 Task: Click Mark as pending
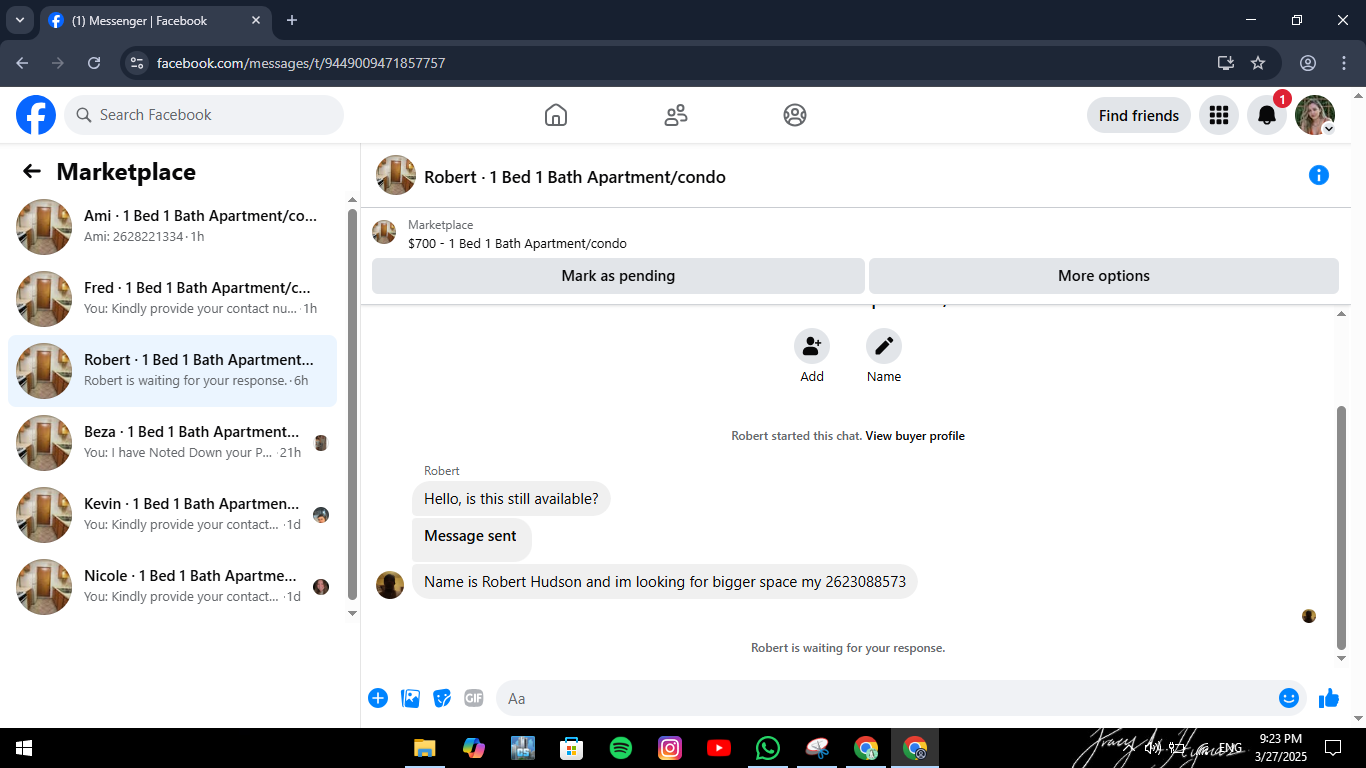click(x=618, y=276)
